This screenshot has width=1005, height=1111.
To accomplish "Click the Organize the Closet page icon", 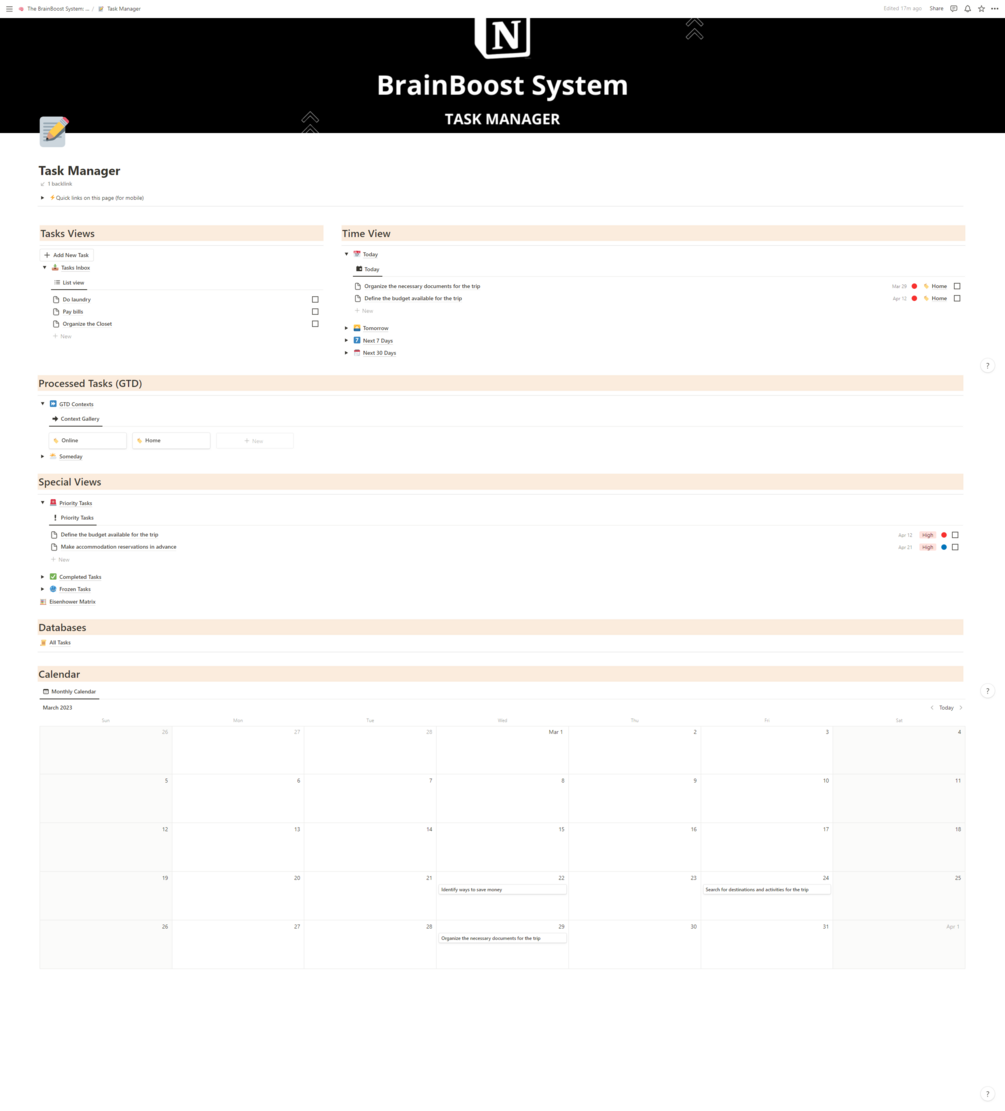I will pyautogui.click(x=56, y=324).
